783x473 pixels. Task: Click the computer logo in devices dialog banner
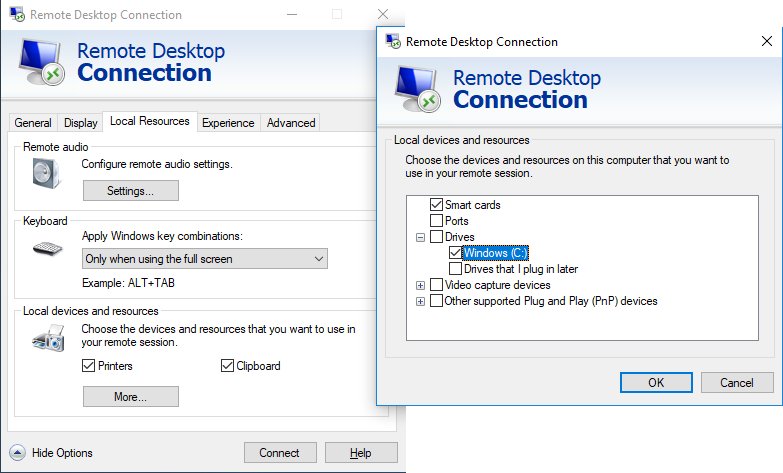pyautogui.click(x=418, y=89)
